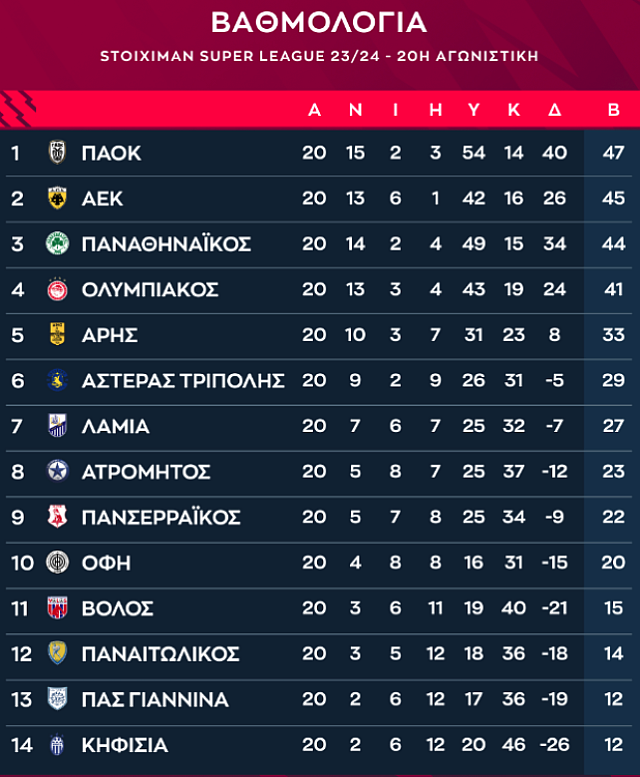Image resolution: width=640 pixels, height=777 pixels.
Task: Click the Aris yellow crest icon
Action: [56, 335]
